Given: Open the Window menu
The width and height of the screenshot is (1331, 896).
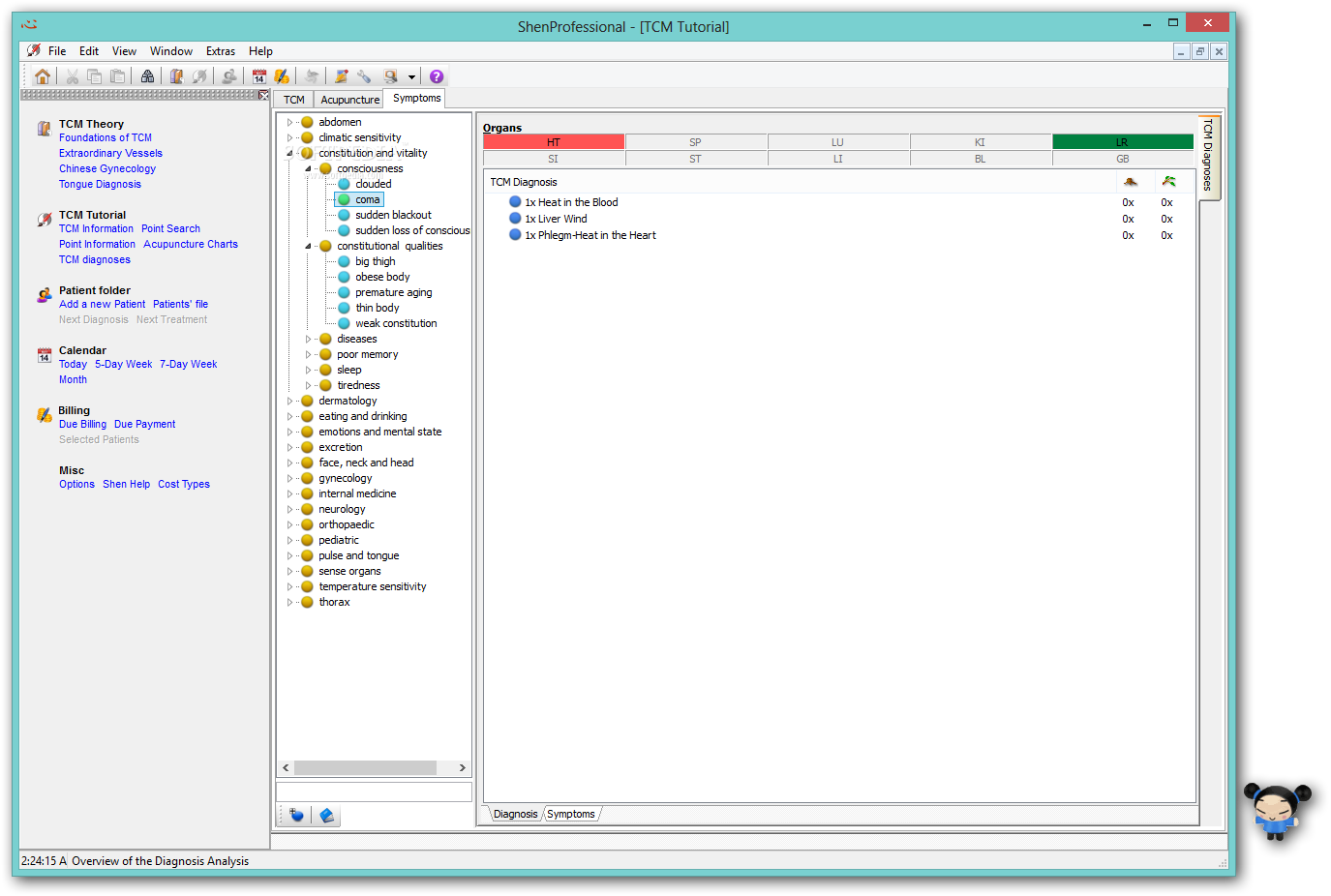Looking at the screenshot, I should coord(171,51).
